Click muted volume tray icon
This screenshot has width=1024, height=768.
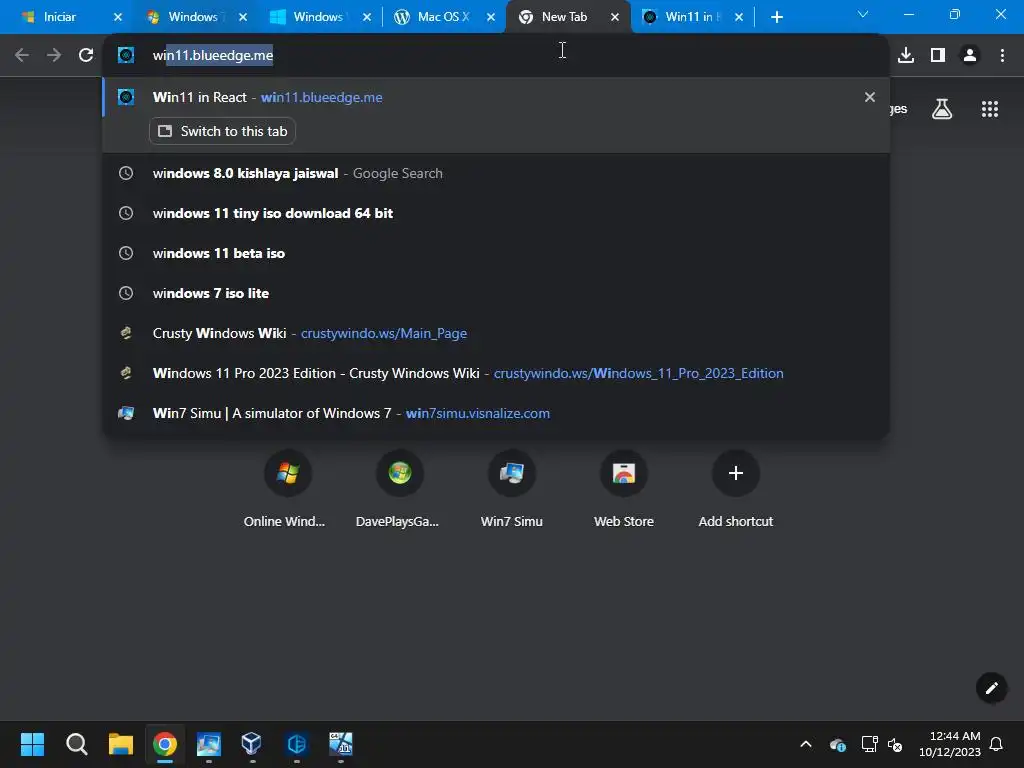[x=895, y=744]
